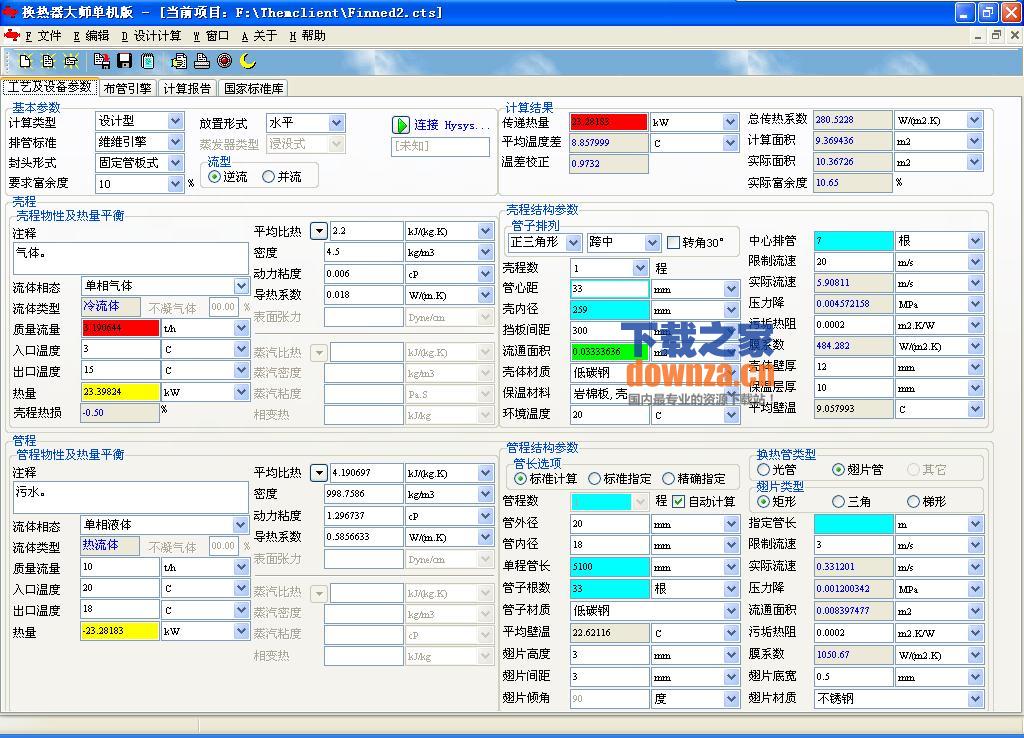Click the sparkling card-shaped third toolbar icon
The height and width of the screenshot is (738, 1024).
(x=71, y=61)
